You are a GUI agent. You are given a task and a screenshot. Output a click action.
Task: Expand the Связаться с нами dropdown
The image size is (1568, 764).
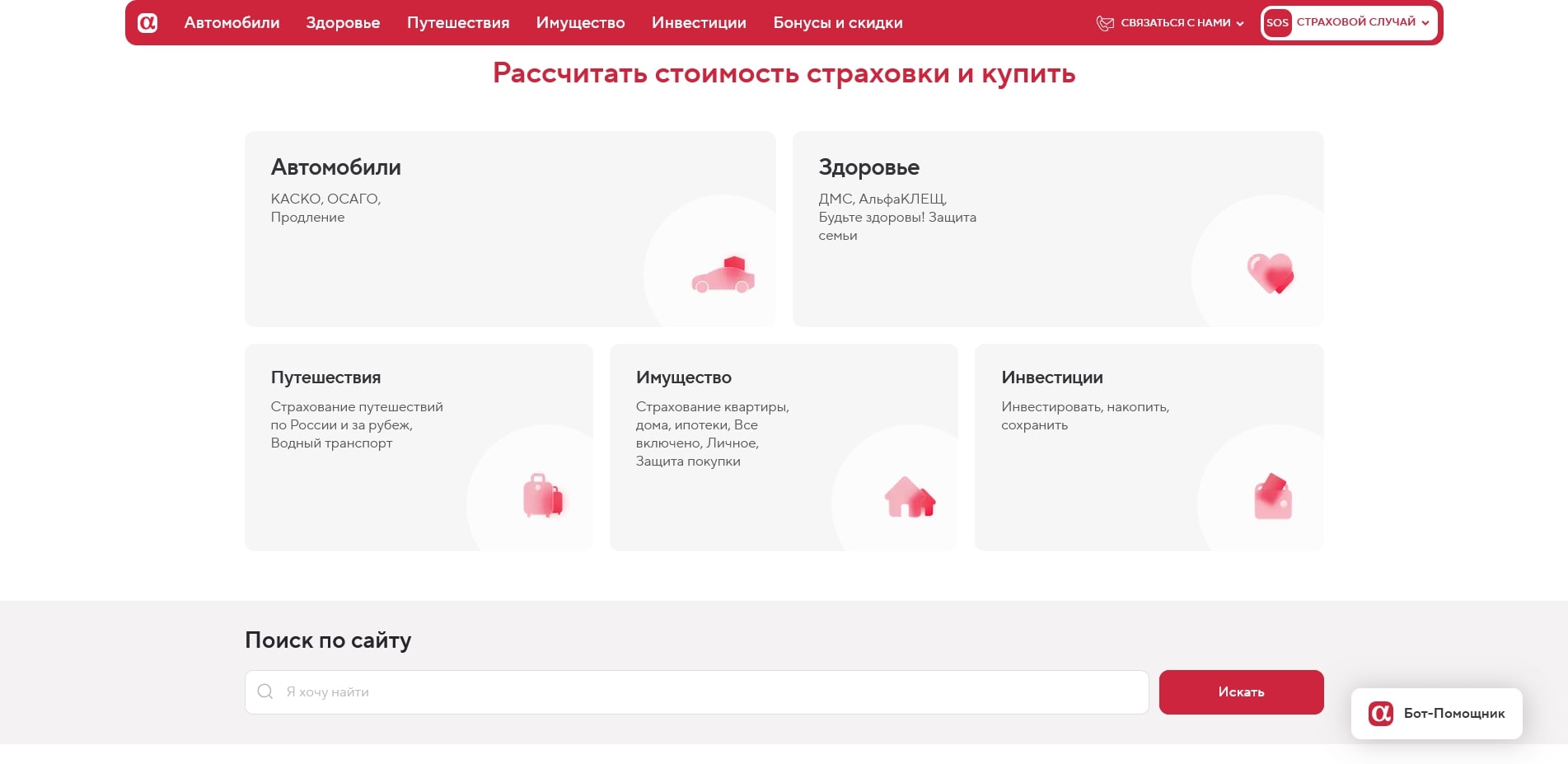click(1174, 22)
